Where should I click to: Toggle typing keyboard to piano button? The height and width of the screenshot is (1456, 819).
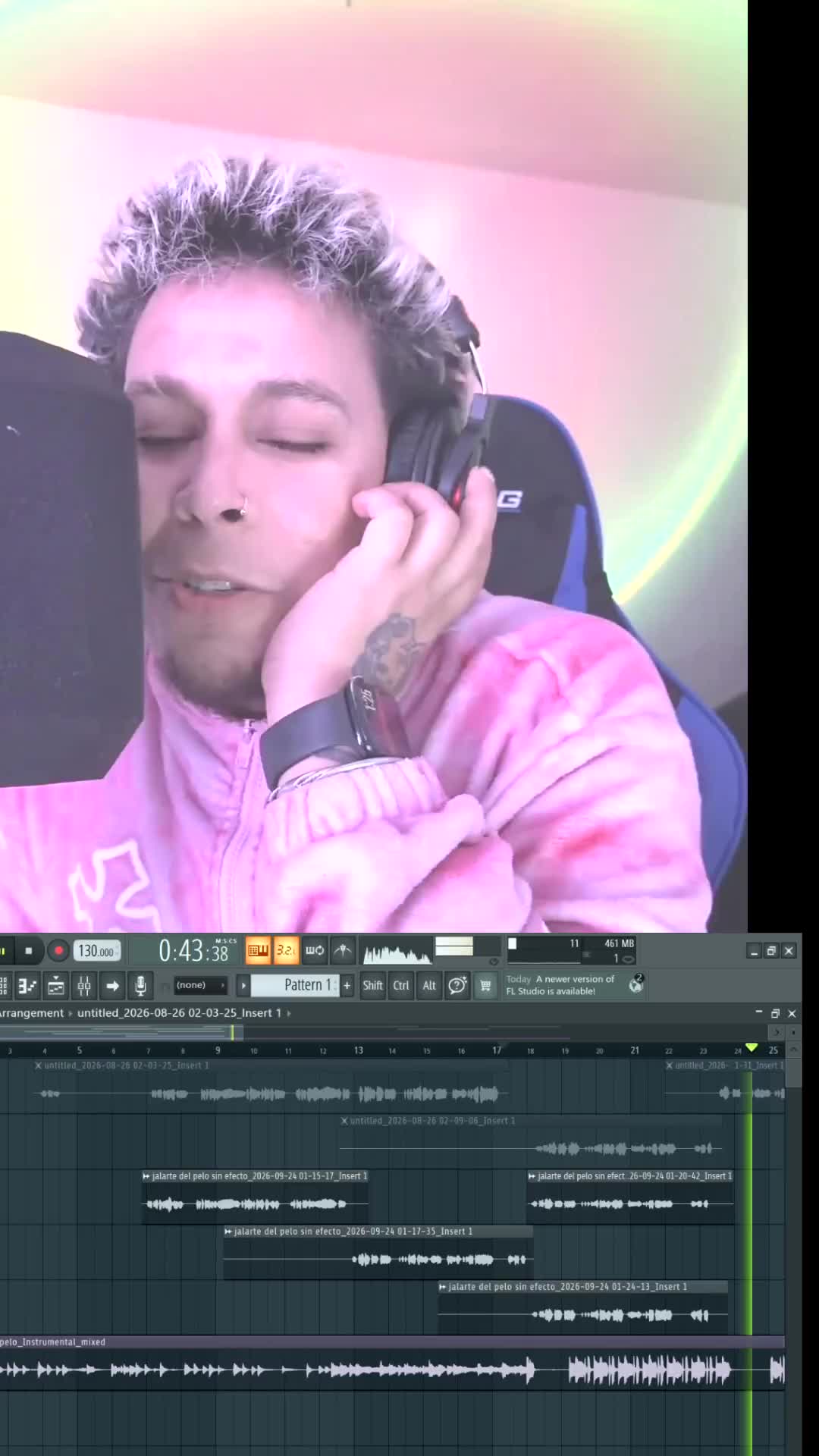tap(258, 950)
